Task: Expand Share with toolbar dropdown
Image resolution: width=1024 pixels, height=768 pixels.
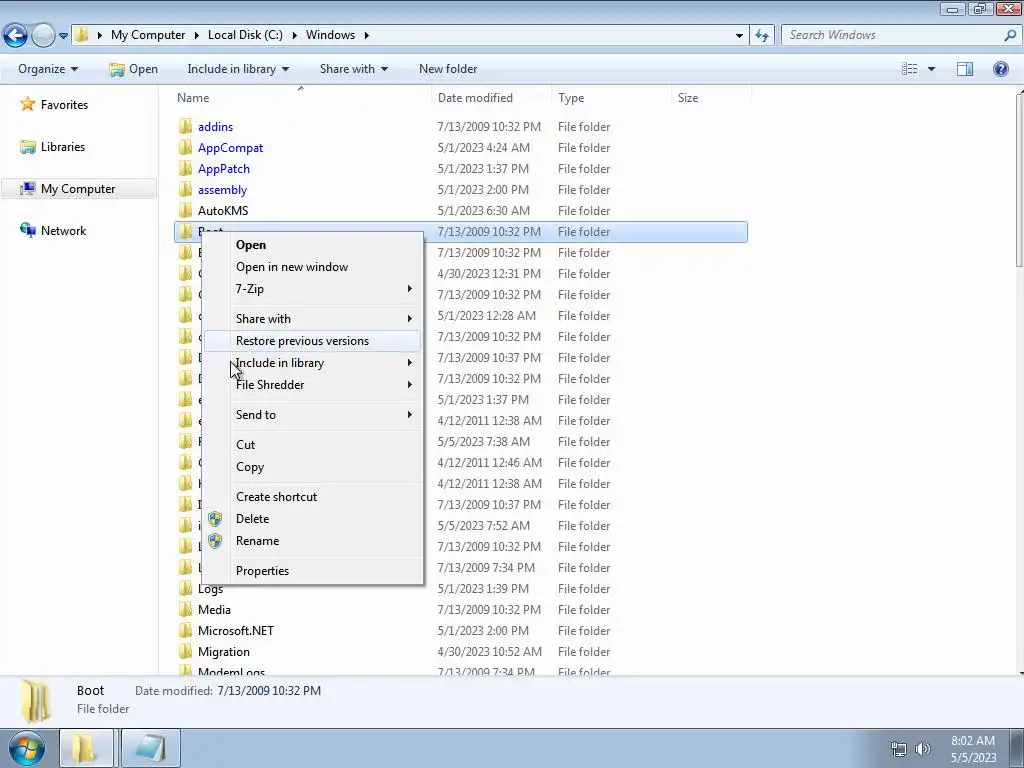Action: click(x=353, y=69)
